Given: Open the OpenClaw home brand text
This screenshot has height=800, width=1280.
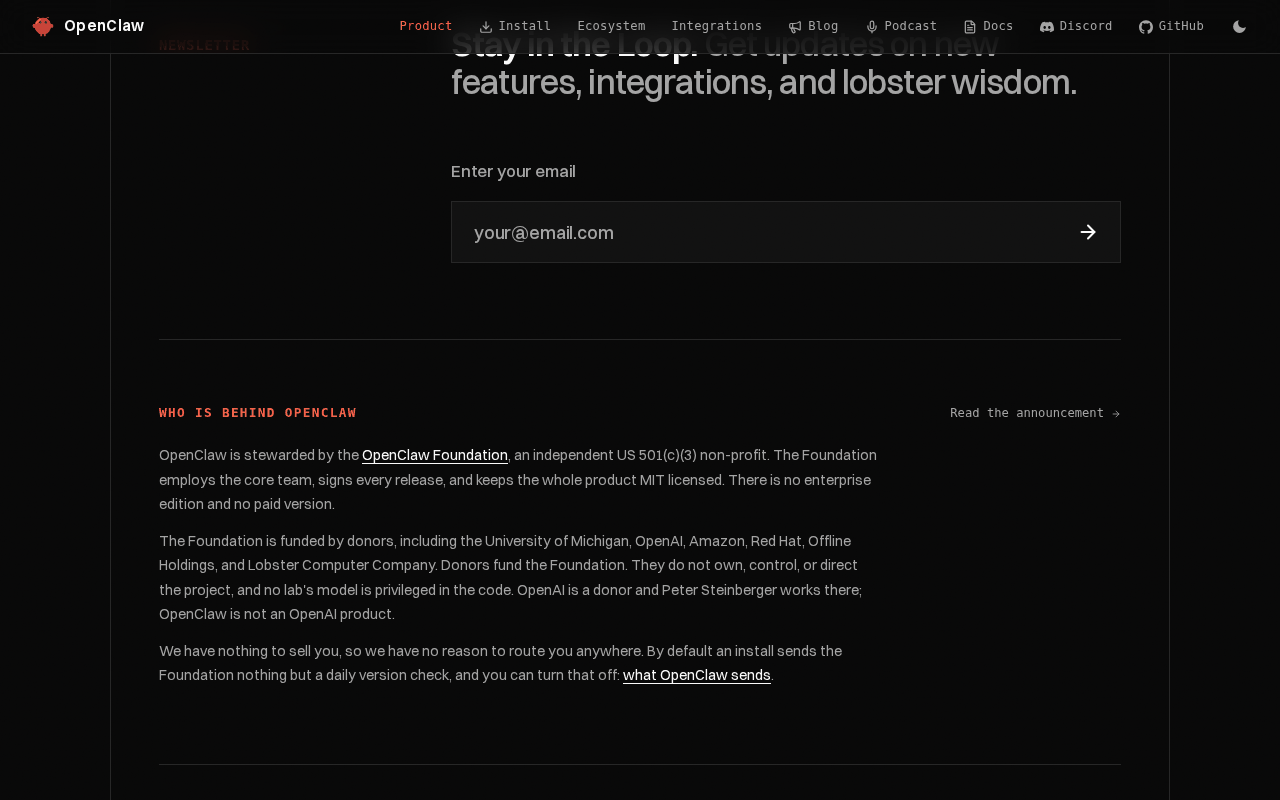Looking at the screenshot, I should [104, 26].
